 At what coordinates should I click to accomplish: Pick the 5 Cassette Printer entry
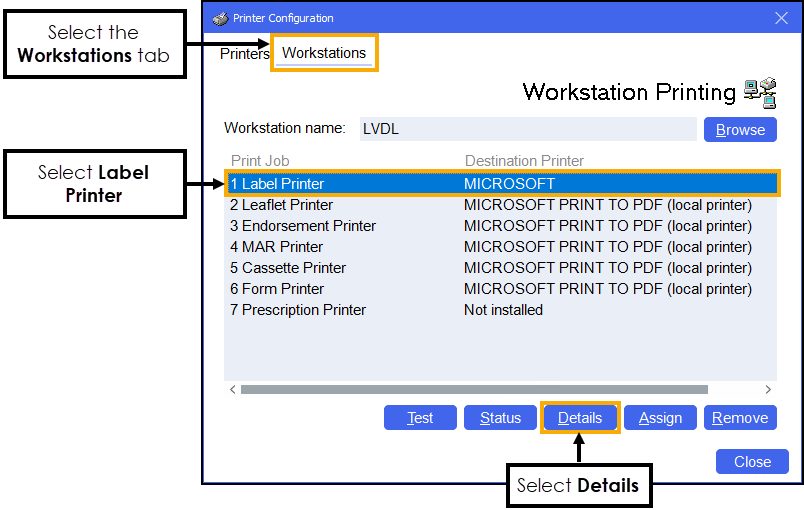coord(500,268)
